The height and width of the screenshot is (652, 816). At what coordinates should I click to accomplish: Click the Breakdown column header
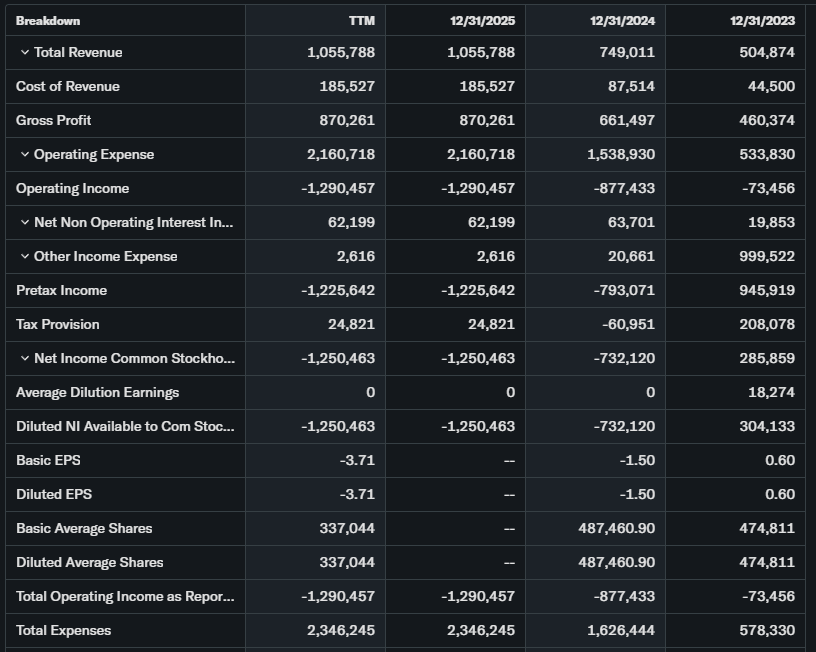48,21
